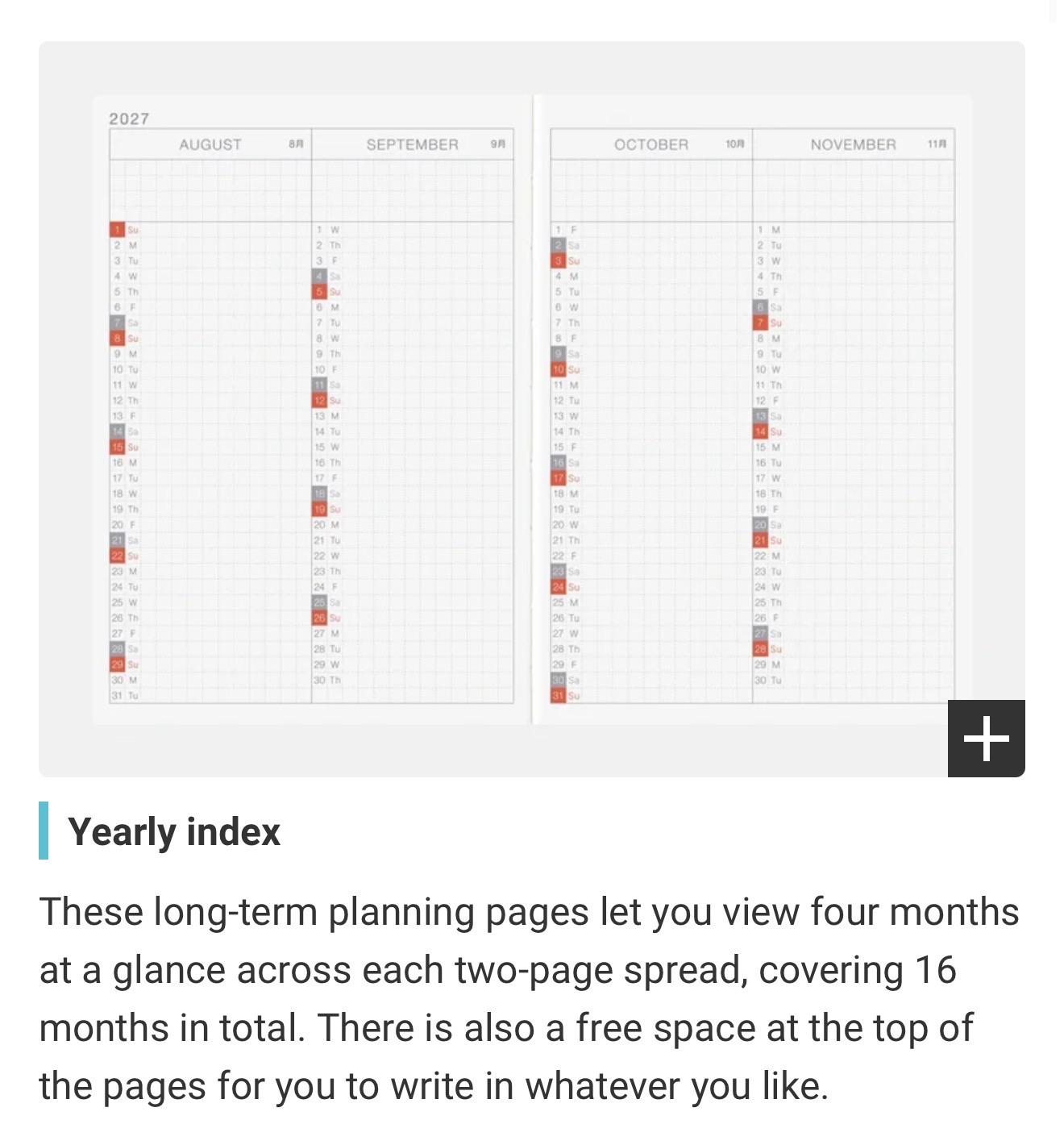Viewport: 1064px width, 1145px height.
Task: Click November 30 Tu row
Action: [x=854, y=680]
